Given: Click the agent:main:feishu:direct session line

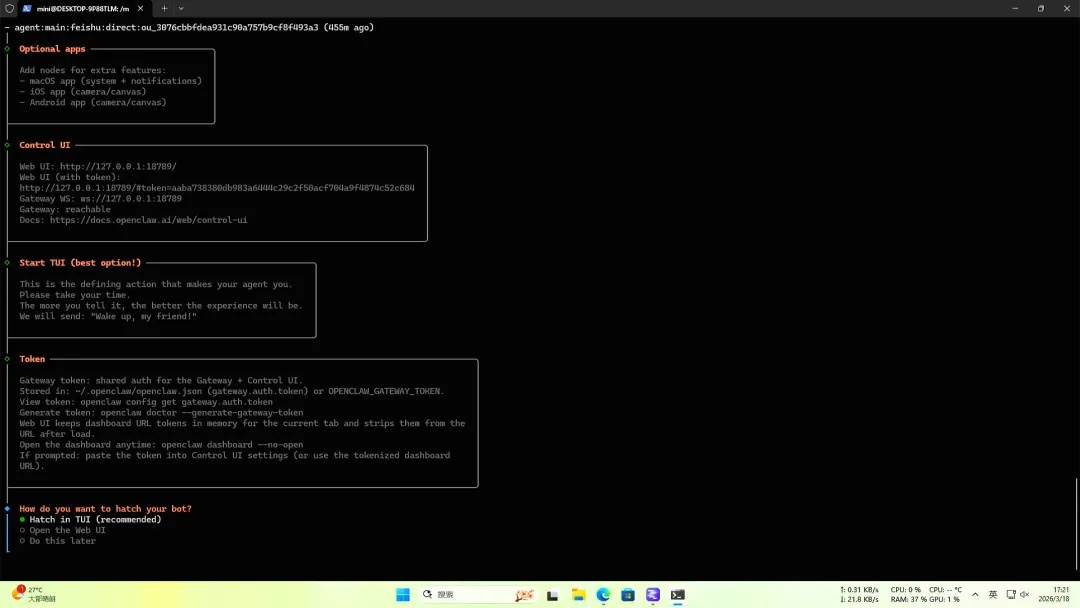Looking at the screenshot, I should click(194, 28).
